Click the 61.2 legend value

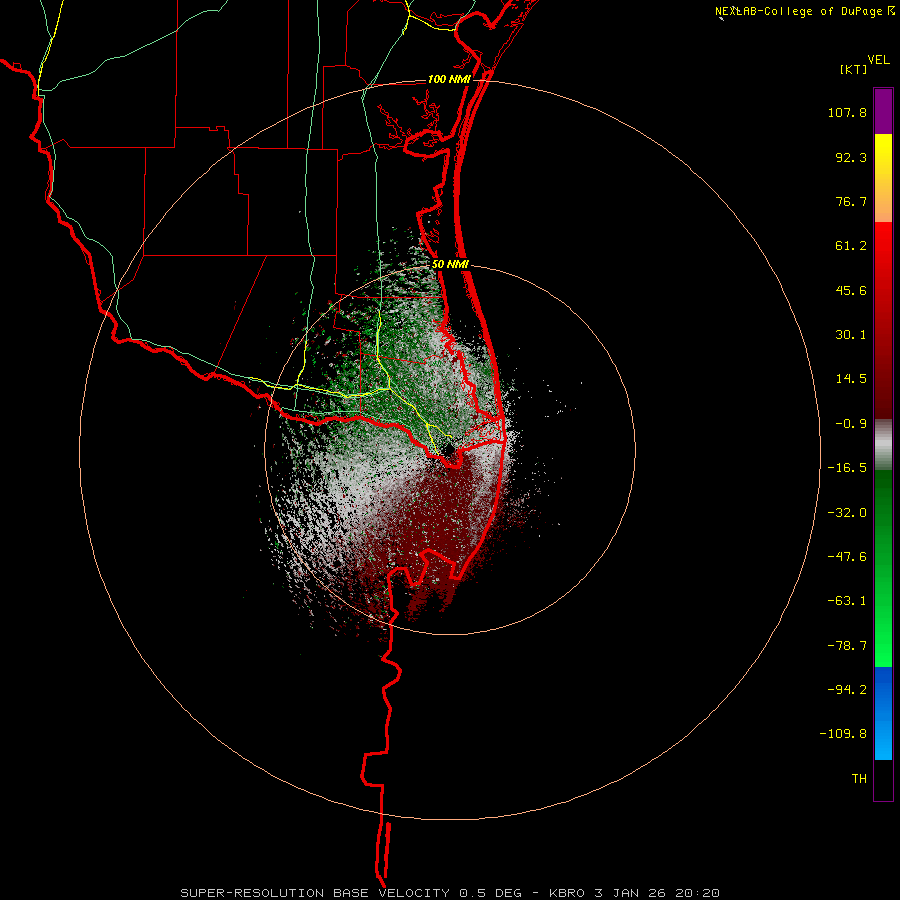tap(851, 246)
